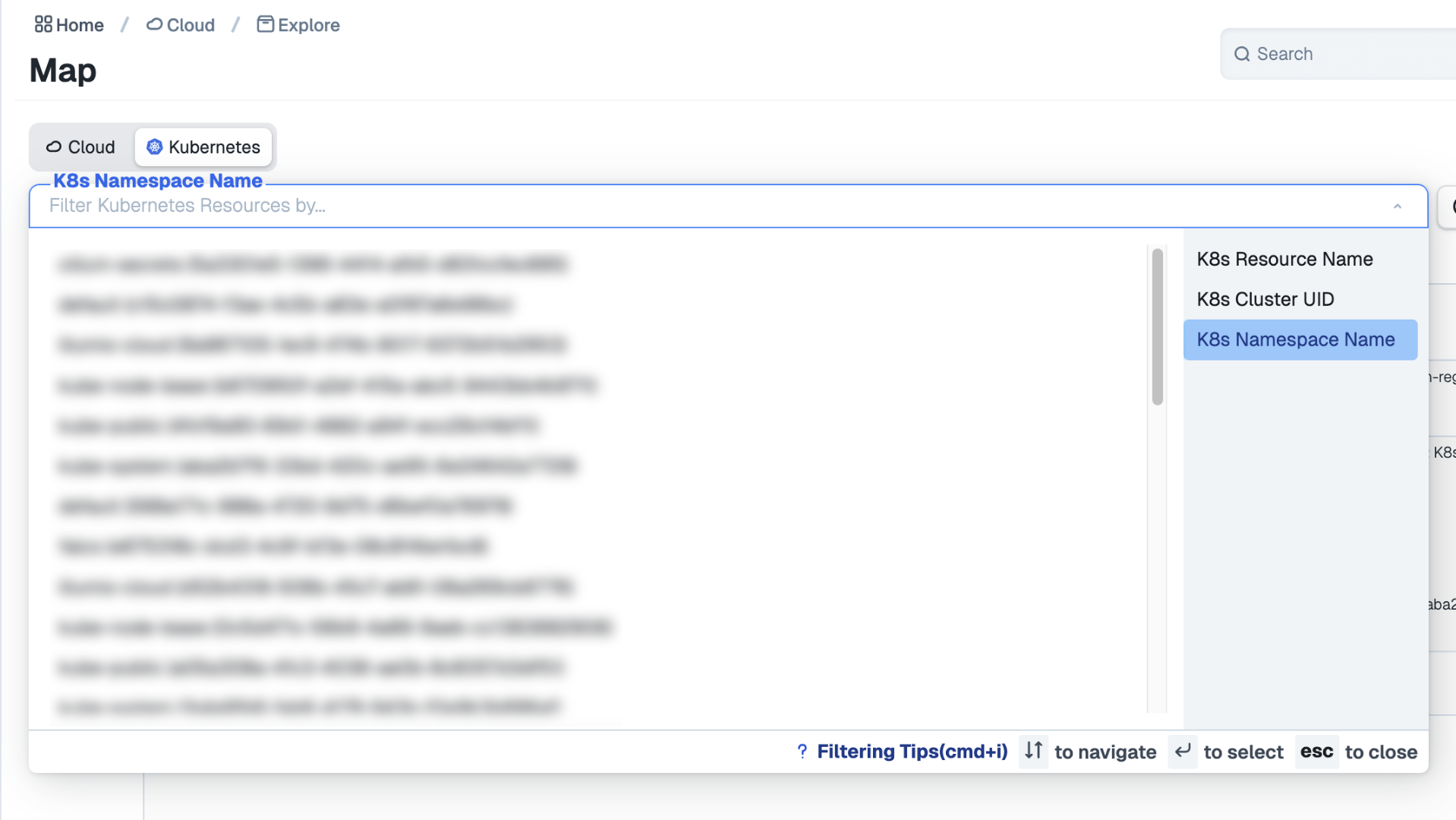Enable the Kubernetes filter mode
Screen dimensions: 1456x820
coord(203,147)
